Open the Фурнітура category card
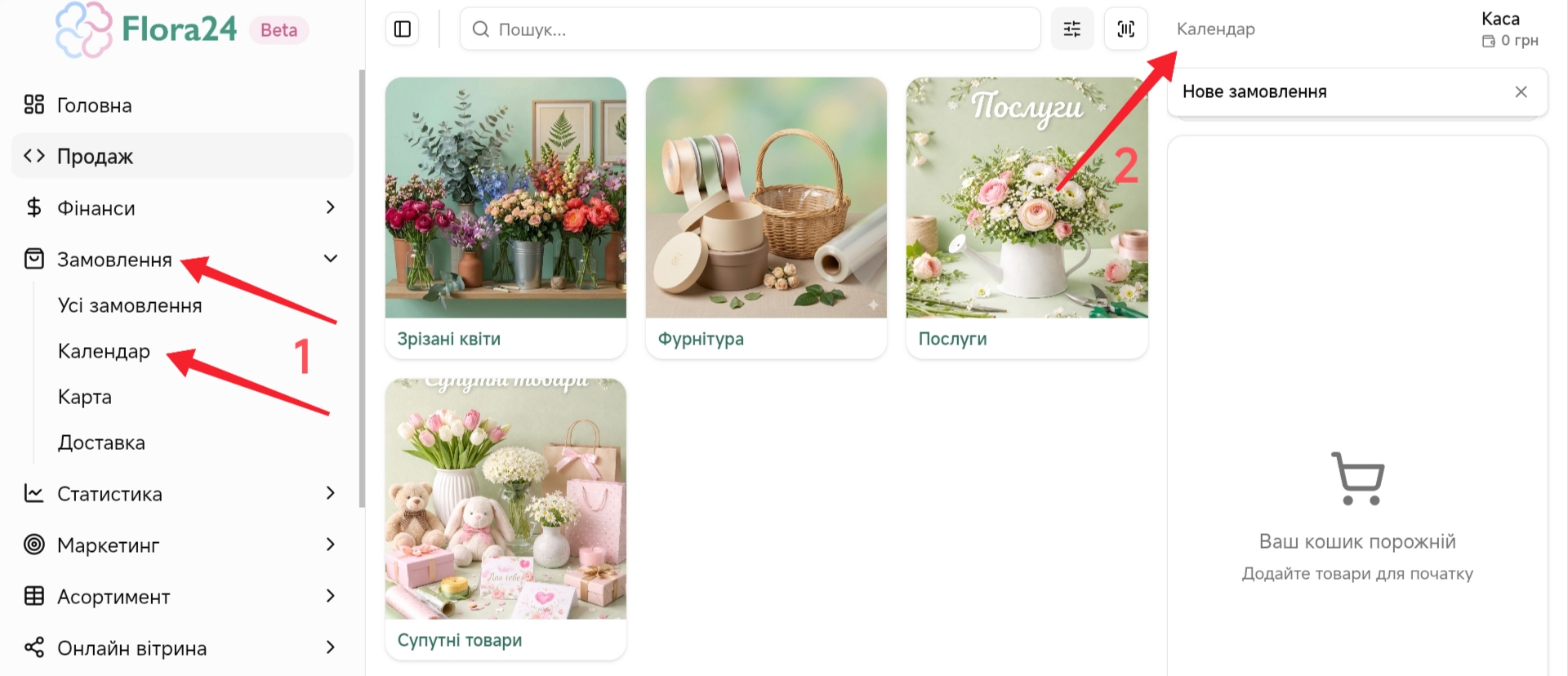The image size is (1568, 676). tap(765, 217)
